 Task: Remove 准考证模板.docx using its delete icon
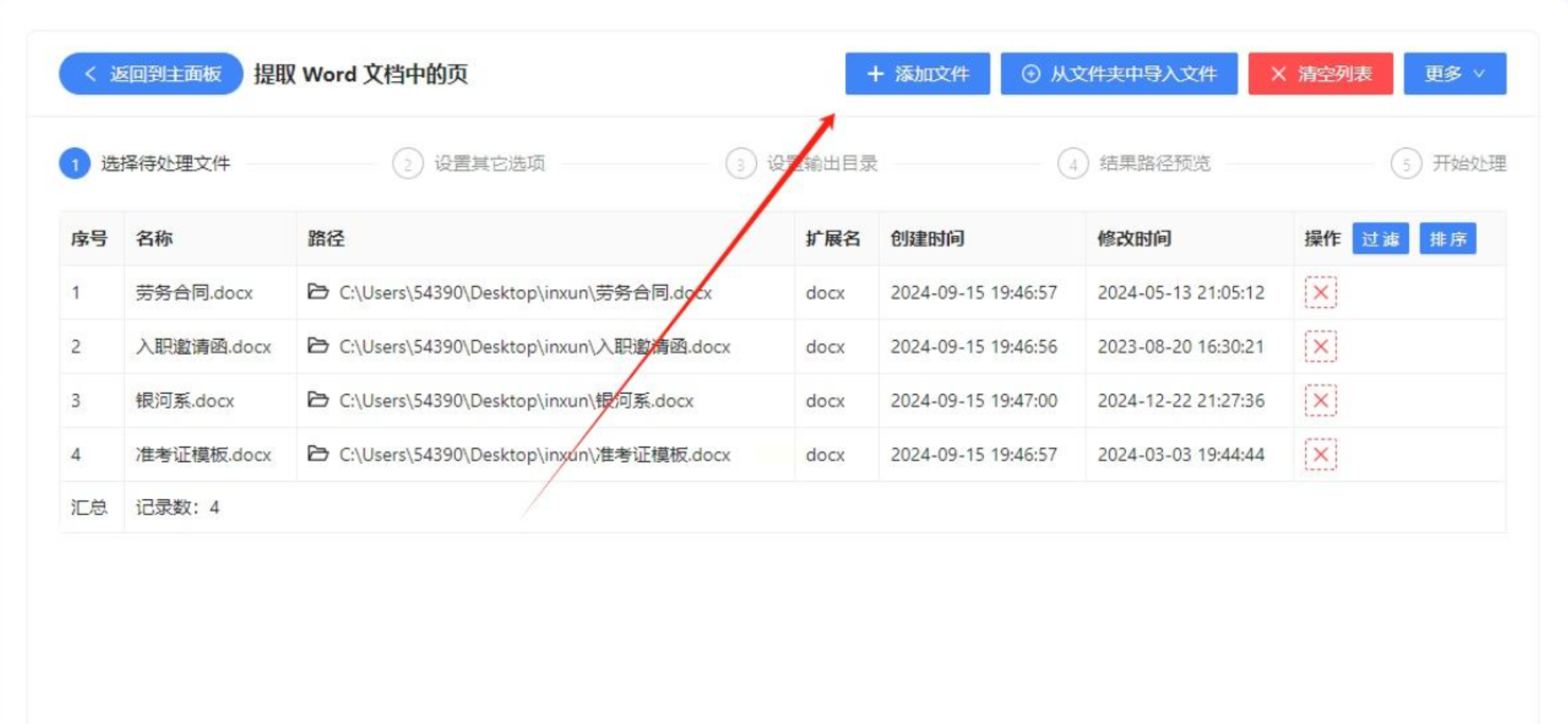coord(1320,455)
